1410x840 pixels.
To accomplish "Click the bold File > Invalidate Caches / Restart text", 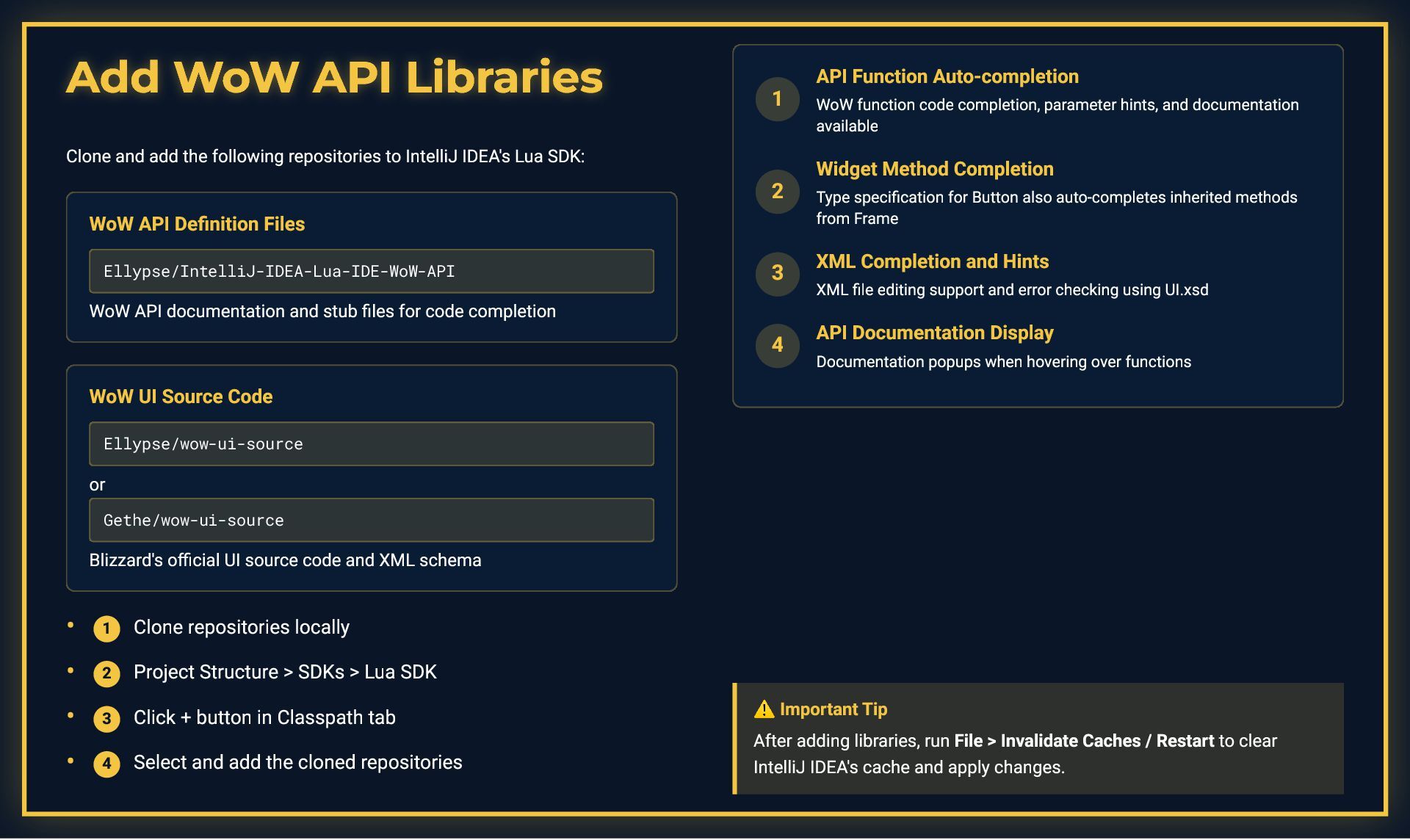I will [1084, 741].
